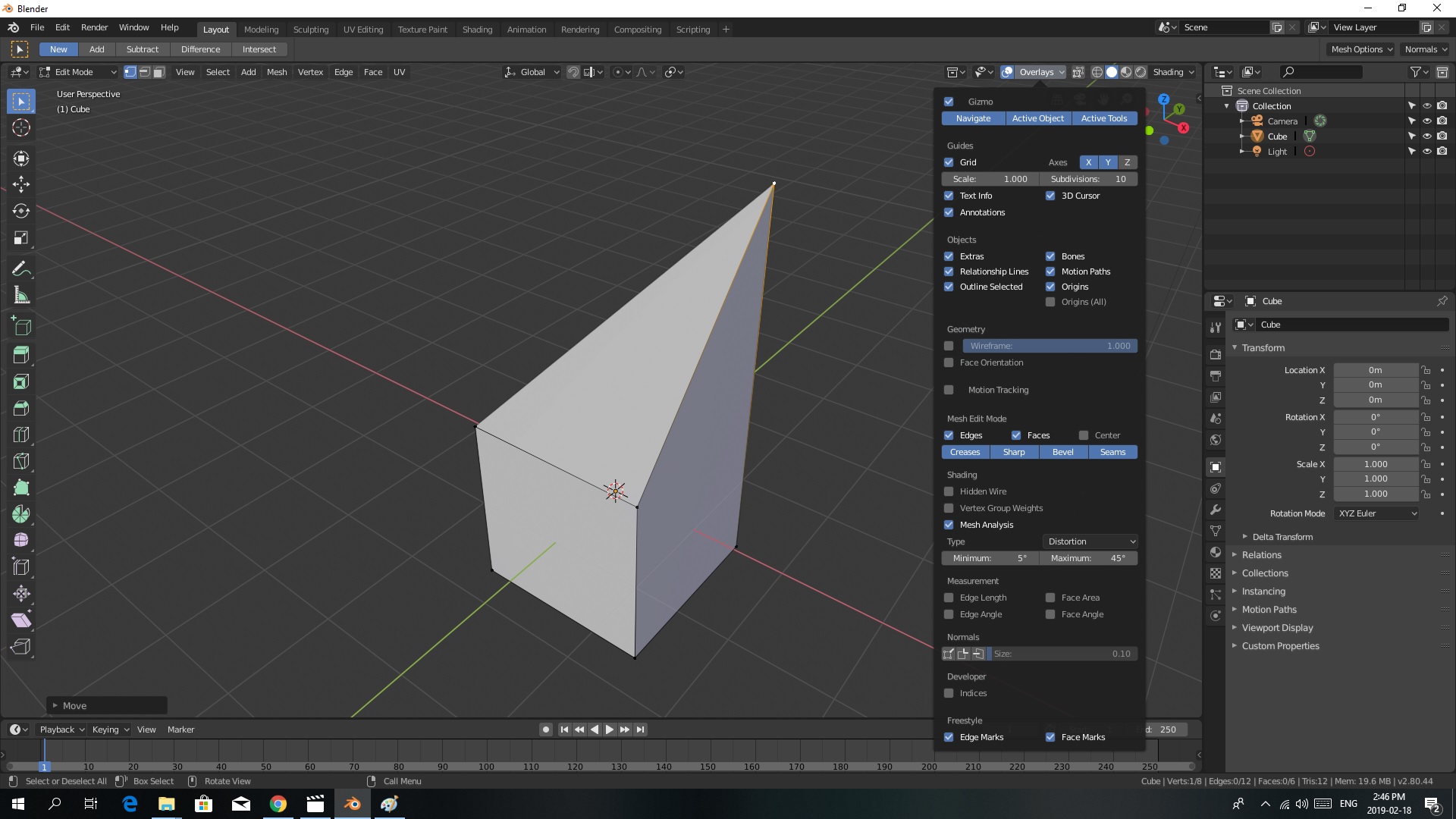Select the Measure tool
The image size is (1456, 819).
(x=21, y=296)
